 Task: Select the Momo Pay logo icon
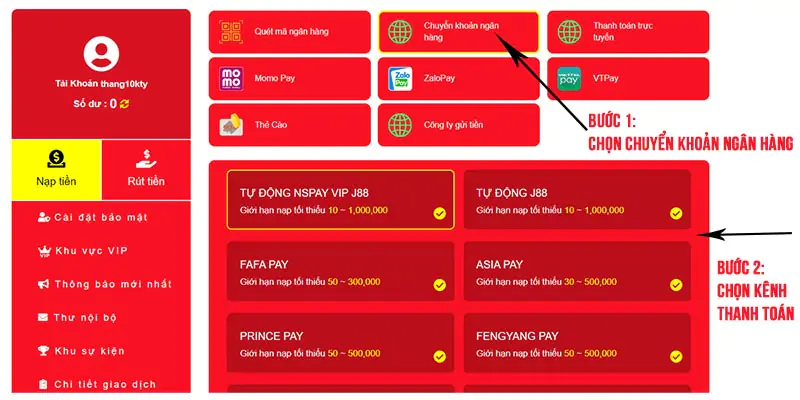(231, 79)
